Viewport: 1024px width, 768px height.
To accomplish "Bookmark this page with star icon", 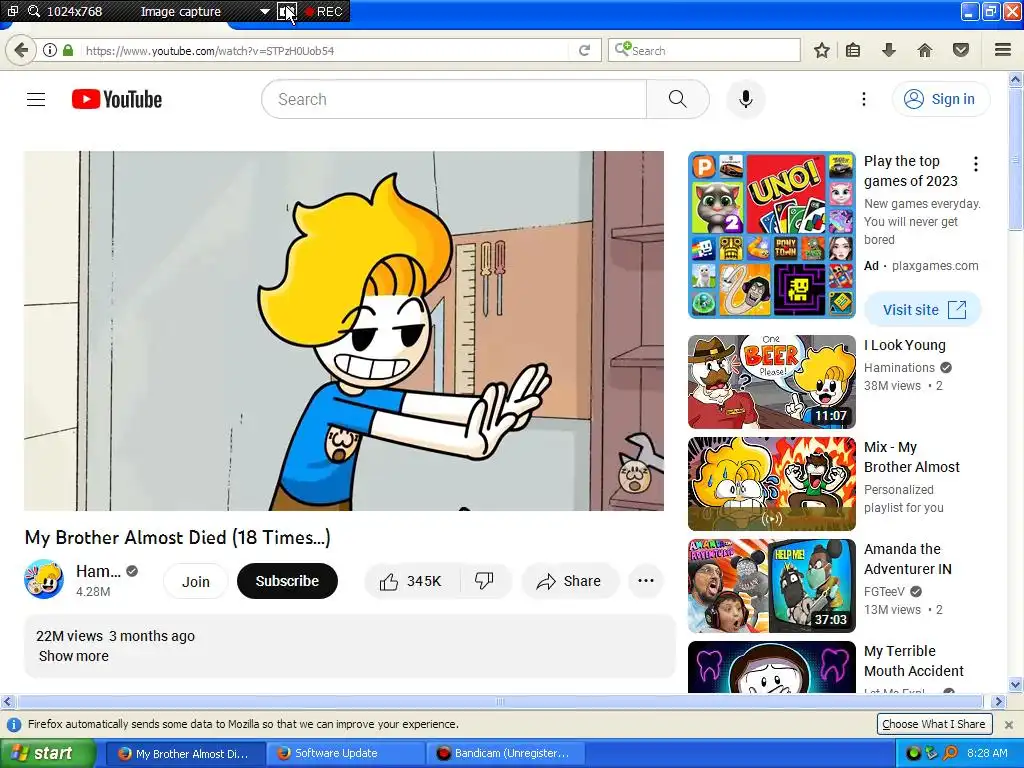I will tap(822, 50).
